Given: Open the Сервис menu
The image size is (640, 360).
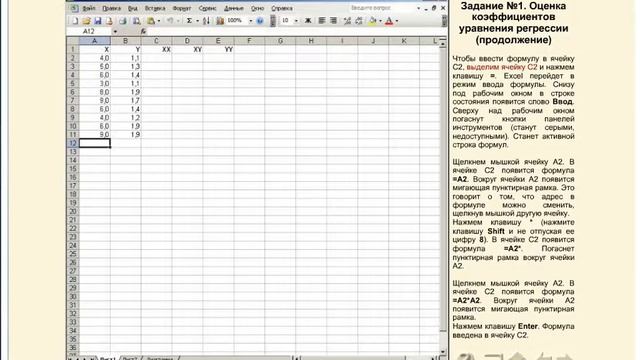Looking at the screenshot, I should (x=207, y=8).
